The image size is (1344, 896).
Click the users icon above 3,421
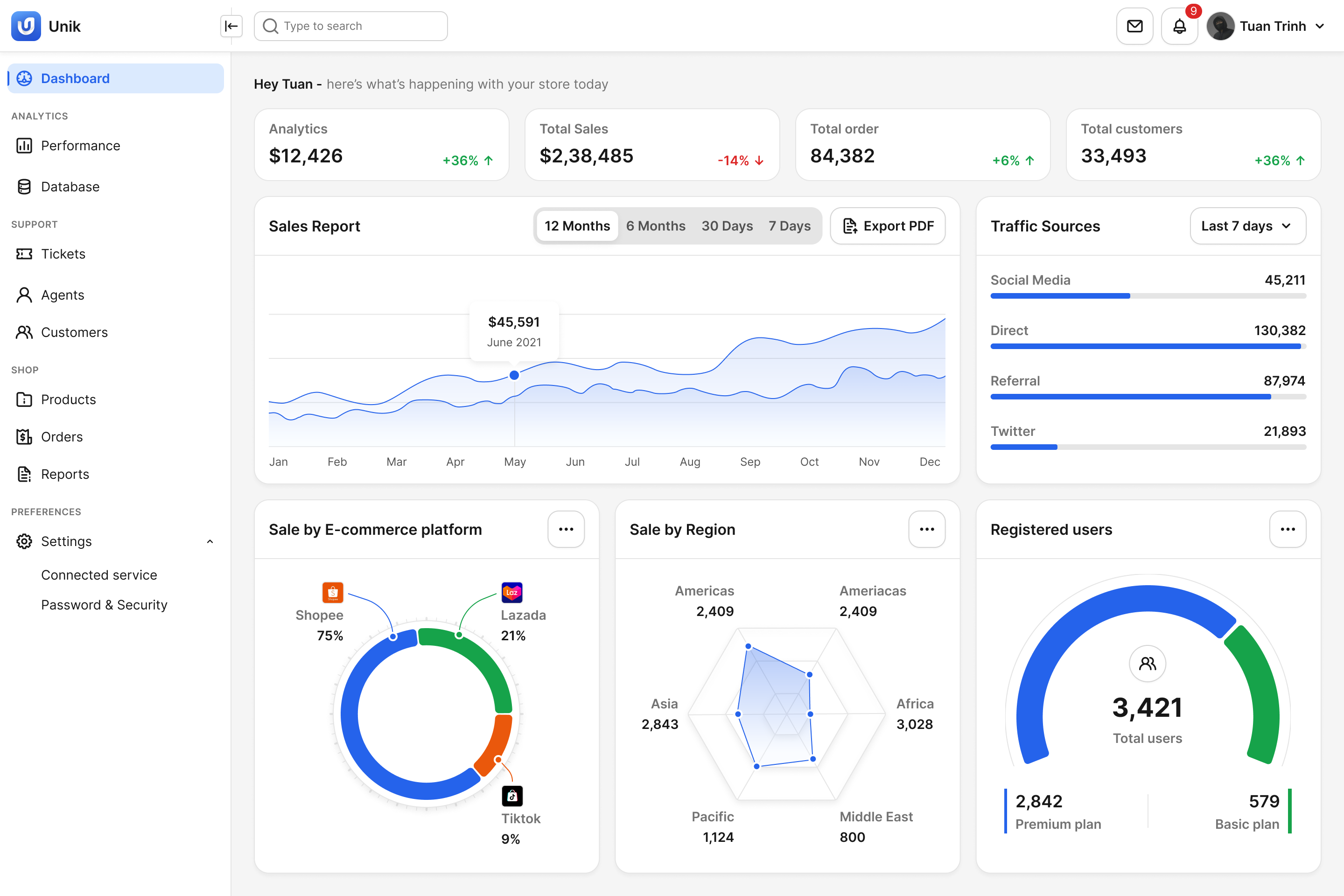1147,664
